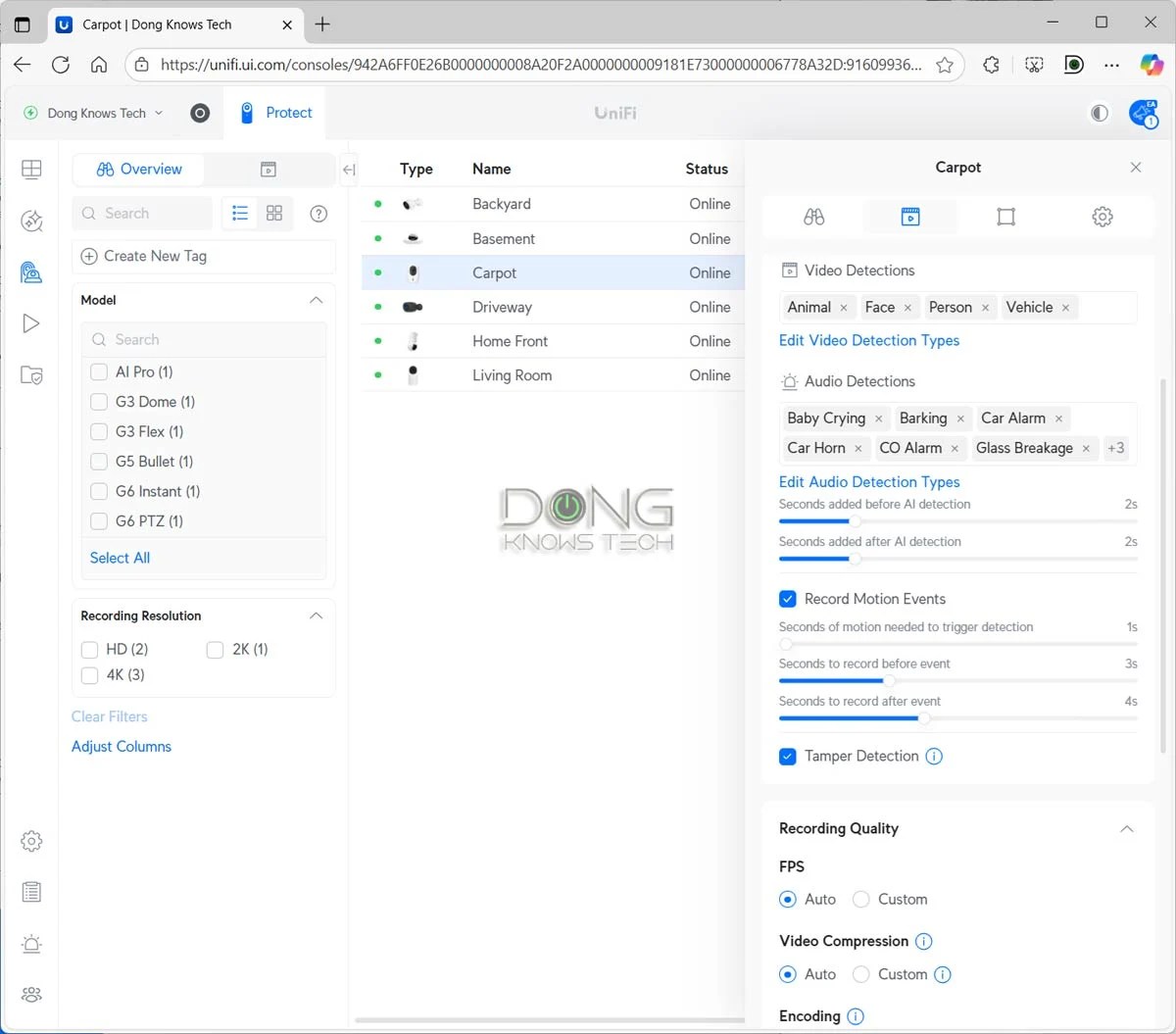Image resolution: width=1176 pixels, height=1034 pixels.
Task: Uncheck Tamper Detection checkbox
Action: pos(788,757)
